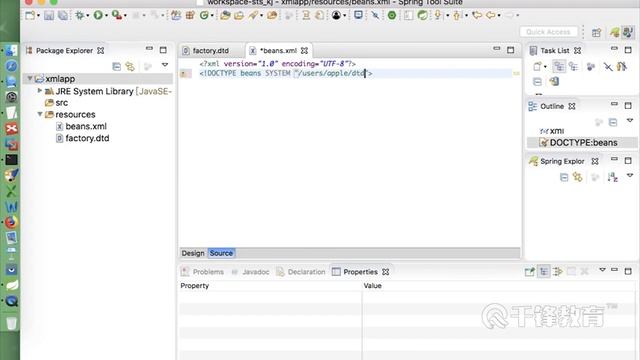Image resolution: width=640 pixels, height=360 pixels.
Task: Open the Problems view tab
Action: coord(202,272)
